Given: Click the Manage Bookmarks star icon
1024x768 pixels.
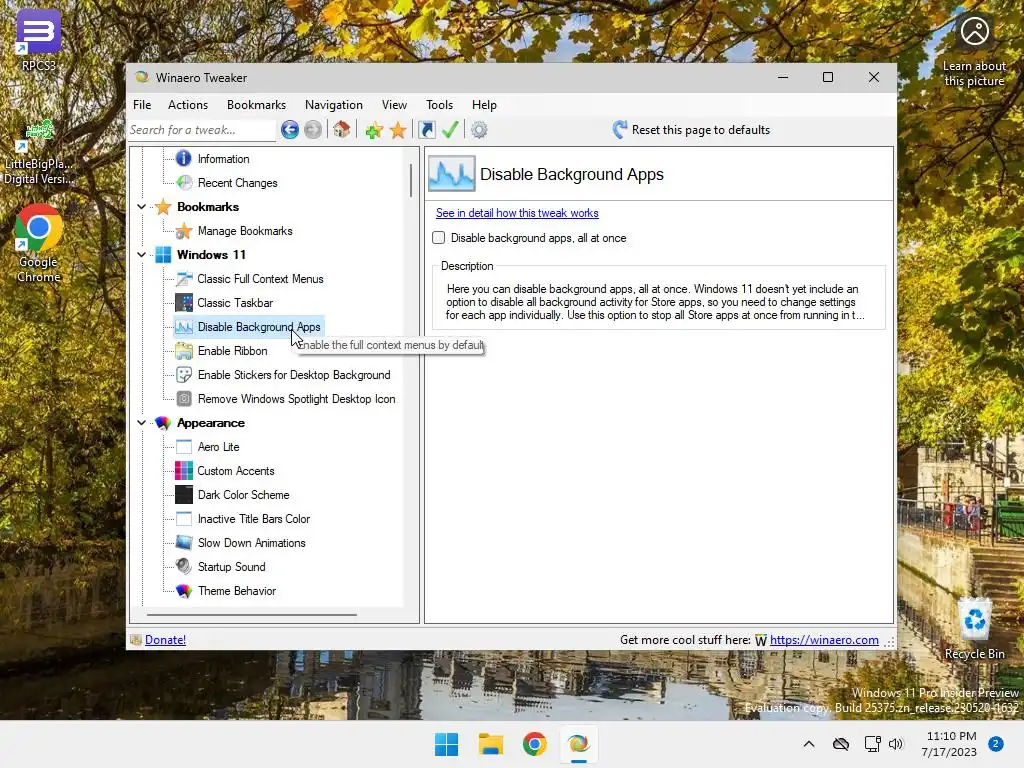Looking at the screenshot, I should (184, 231).
